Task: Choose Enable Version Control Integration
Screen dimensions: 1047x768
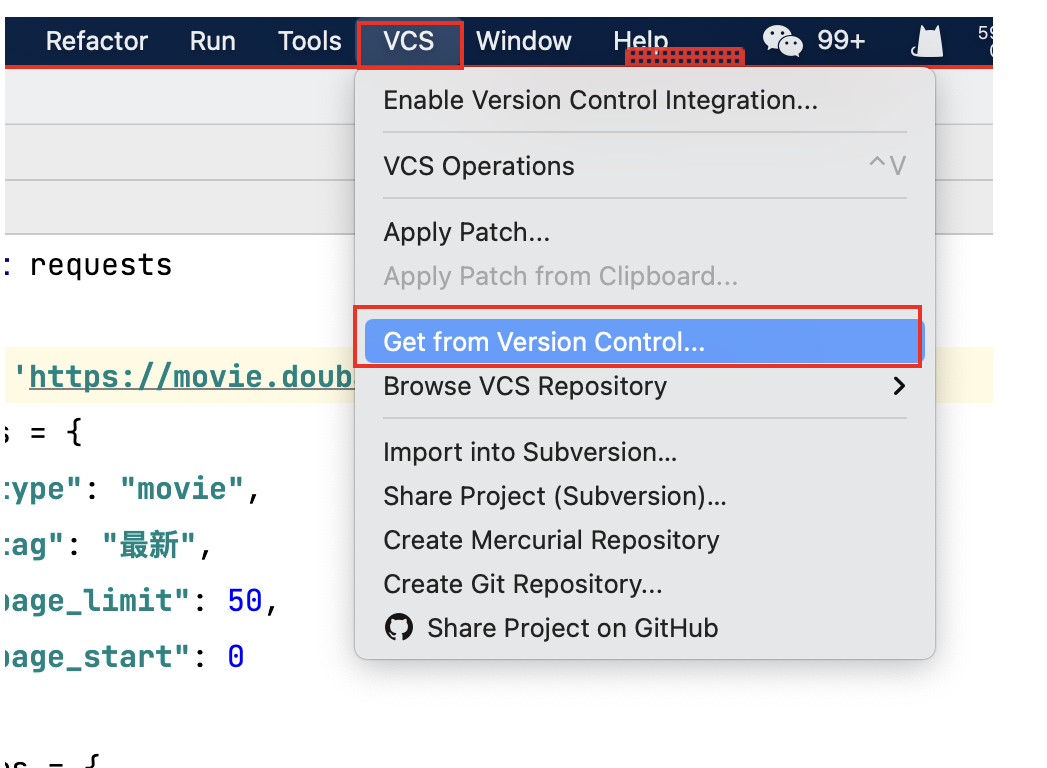Action: pos(600,100)
